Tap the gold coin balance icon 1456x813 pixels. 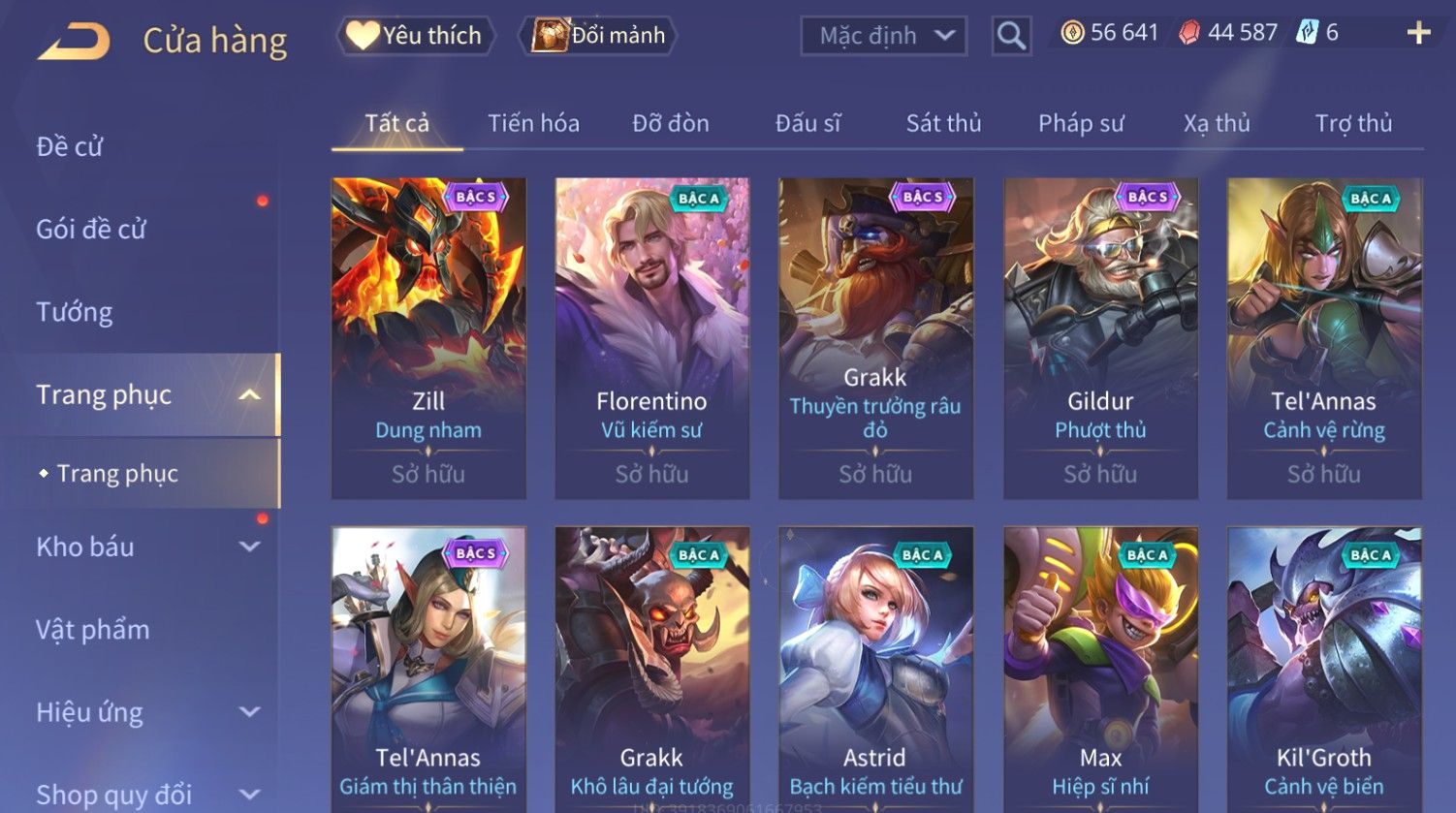pyautogui.click(x=1072, y=34)
